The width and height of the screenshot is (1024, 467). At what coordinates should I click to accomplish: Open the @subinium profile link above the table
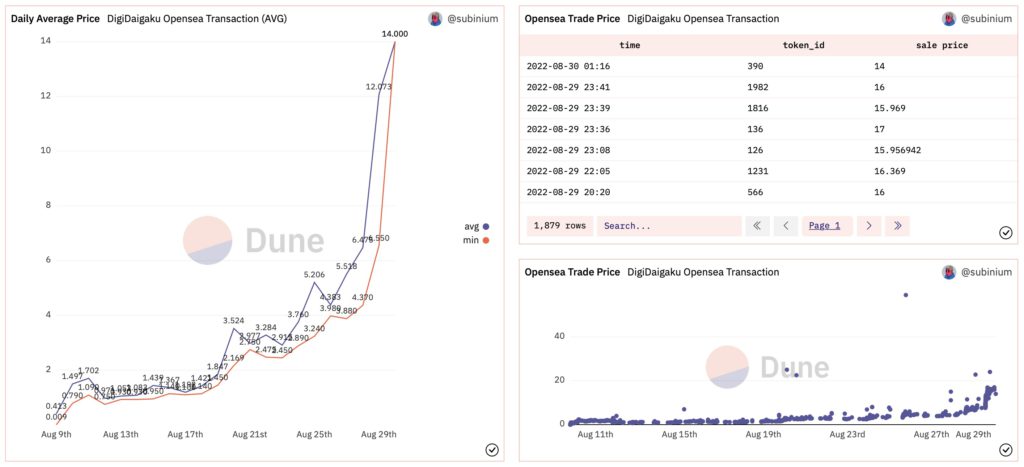click(987, 19)
